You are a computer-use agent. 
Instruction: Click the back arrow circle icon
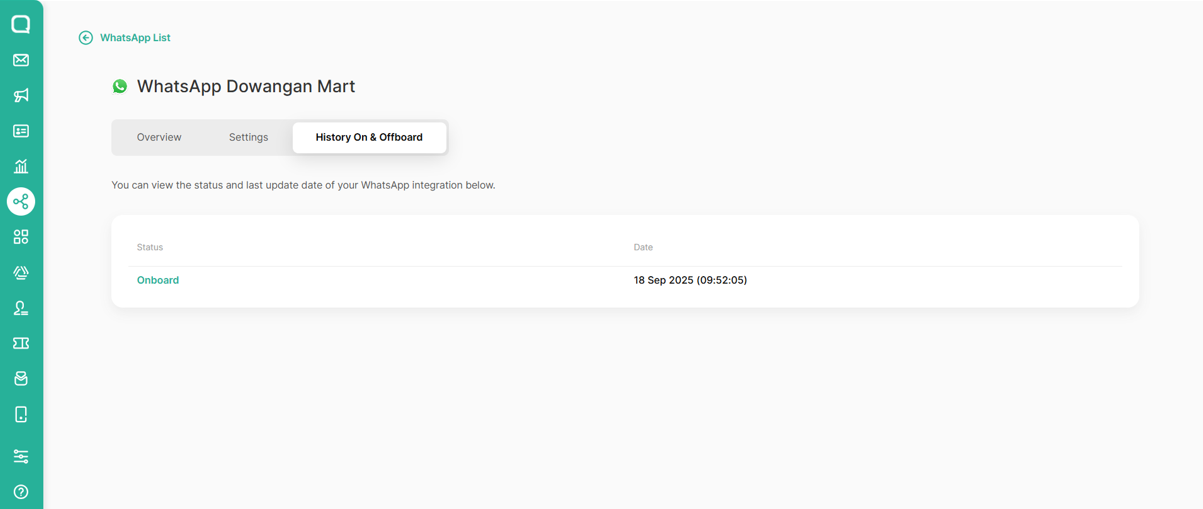click(86, 38)
